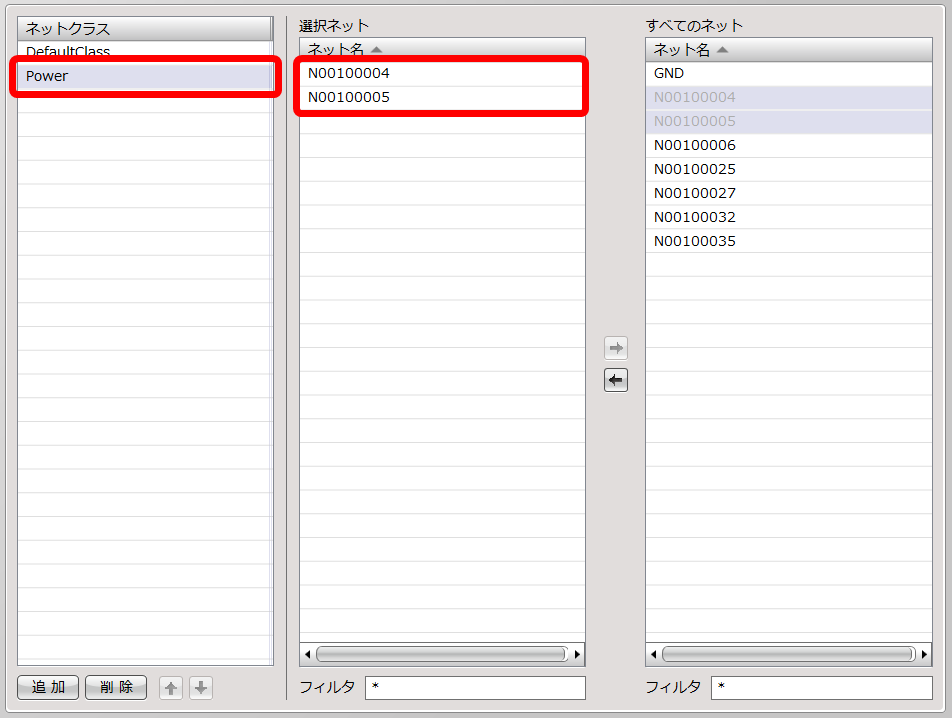This screenshot has height=718, width=952.
Task: Click the left arrow to remove net
Action: [616, 380]
